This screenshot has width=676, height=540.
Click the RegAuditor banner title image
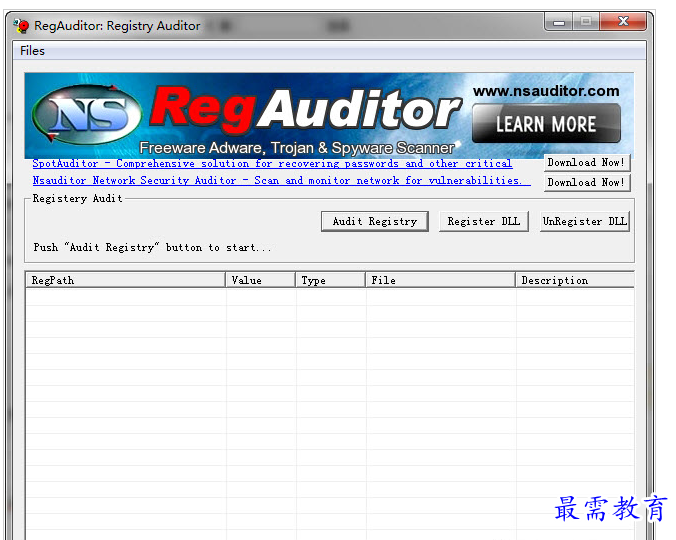coord(306,110)
